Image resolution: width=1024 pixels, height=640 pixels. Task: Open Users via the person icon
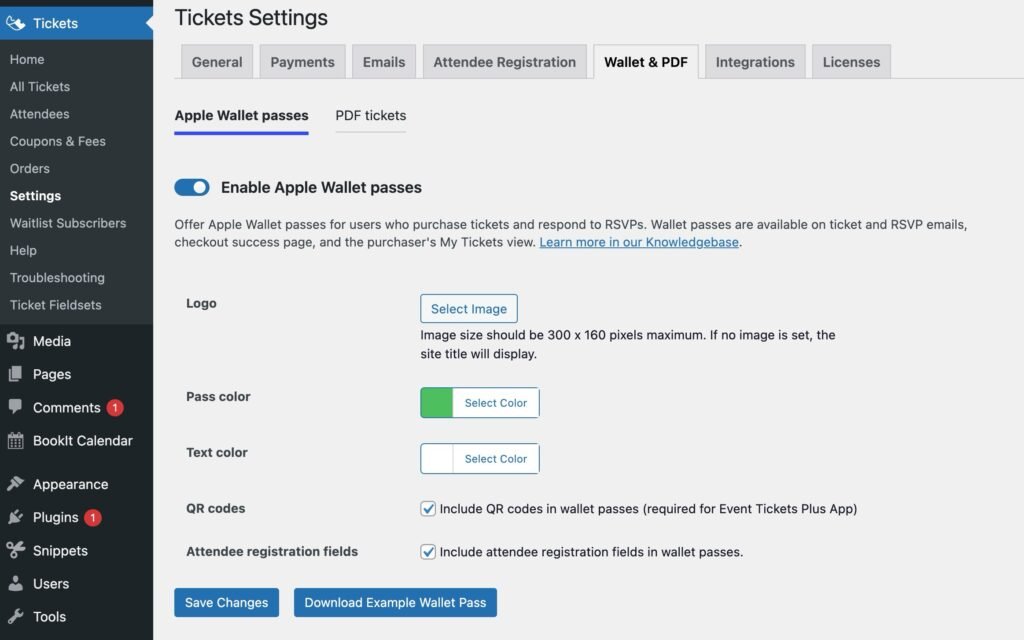point(14,583)
